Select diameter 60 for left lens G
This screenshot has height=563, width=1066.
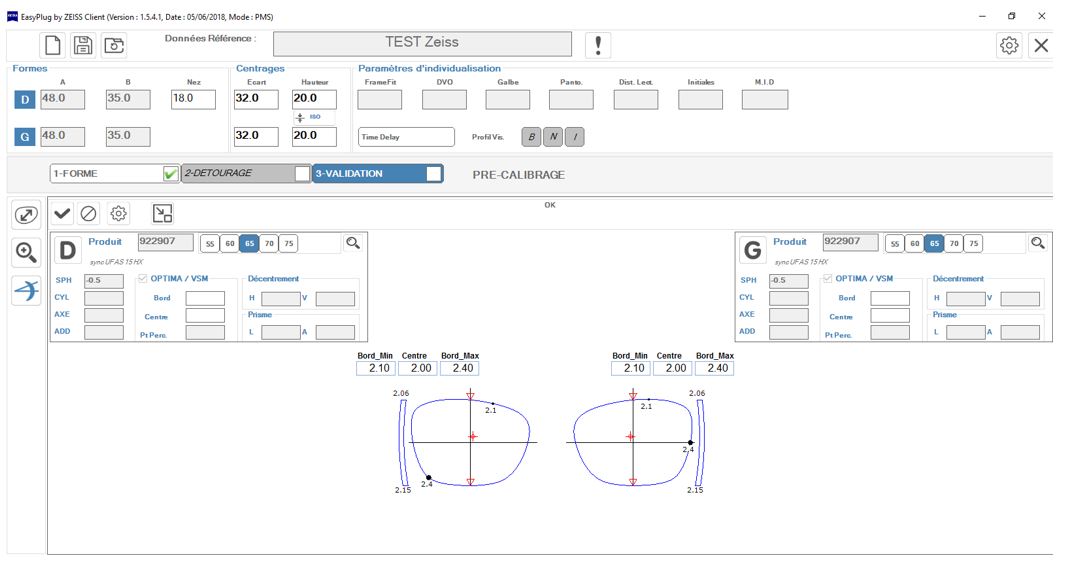click(x=914, y=243)
